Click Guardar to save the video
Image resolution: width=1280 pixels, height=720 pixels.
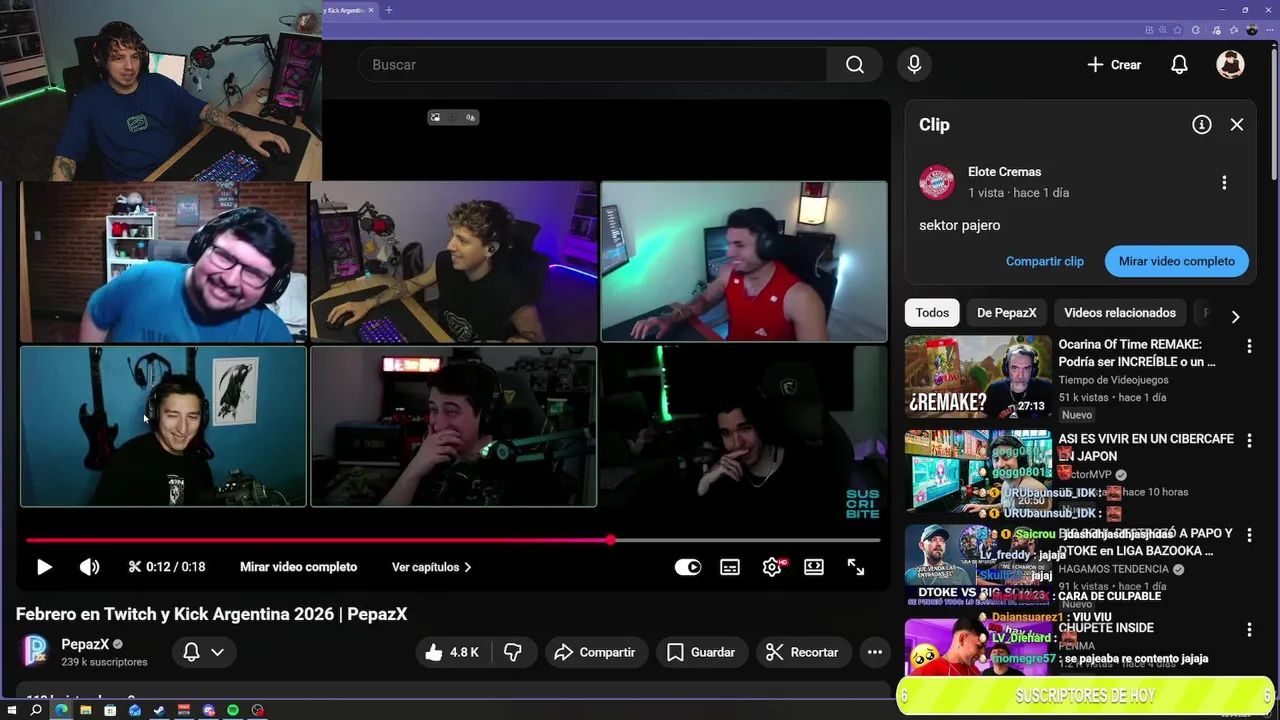701,652
